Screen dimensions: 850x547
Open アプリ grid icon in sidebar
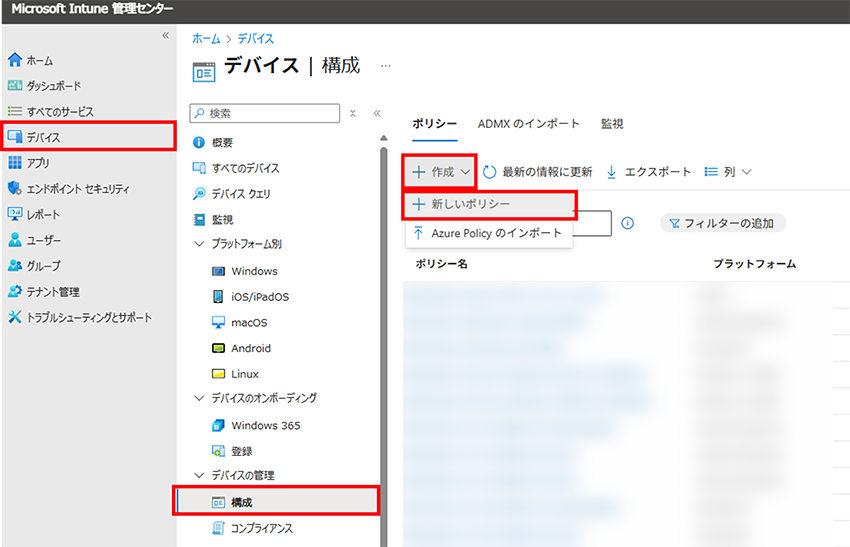click(15, 163)
